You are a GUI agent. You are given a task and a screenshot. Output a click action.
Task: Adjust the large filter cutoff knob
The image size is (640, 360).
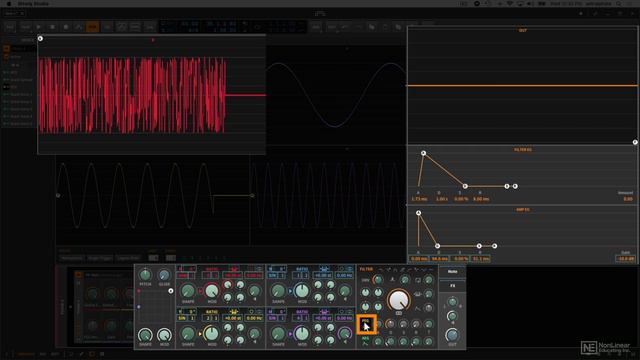click(398, 300)
